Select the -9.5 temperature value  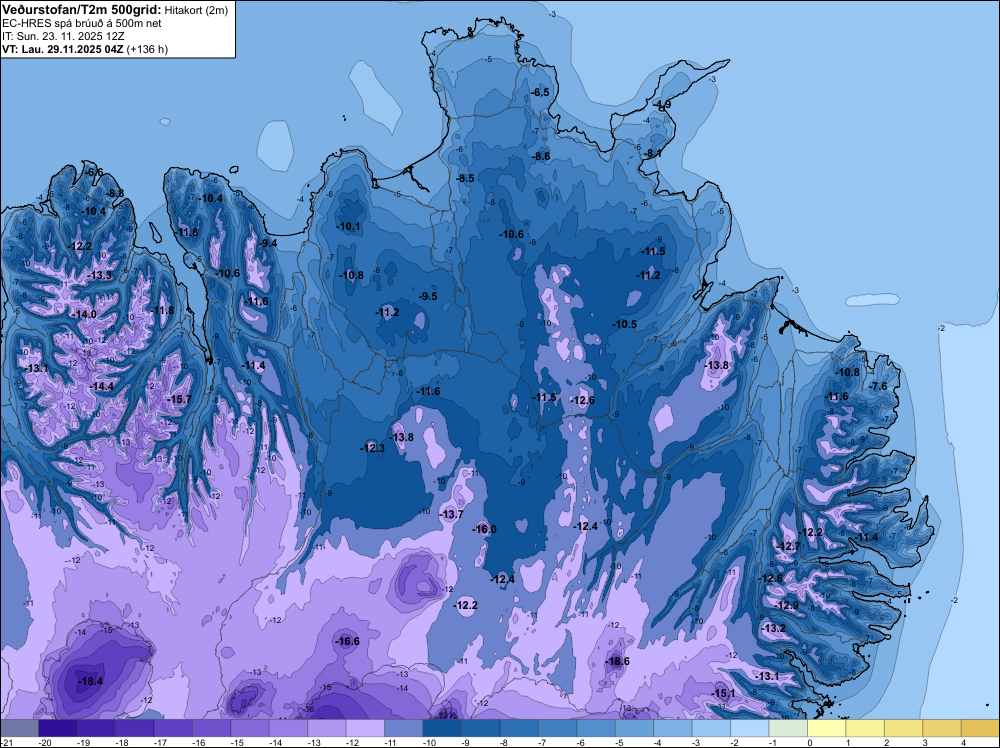tap(427, 297)
